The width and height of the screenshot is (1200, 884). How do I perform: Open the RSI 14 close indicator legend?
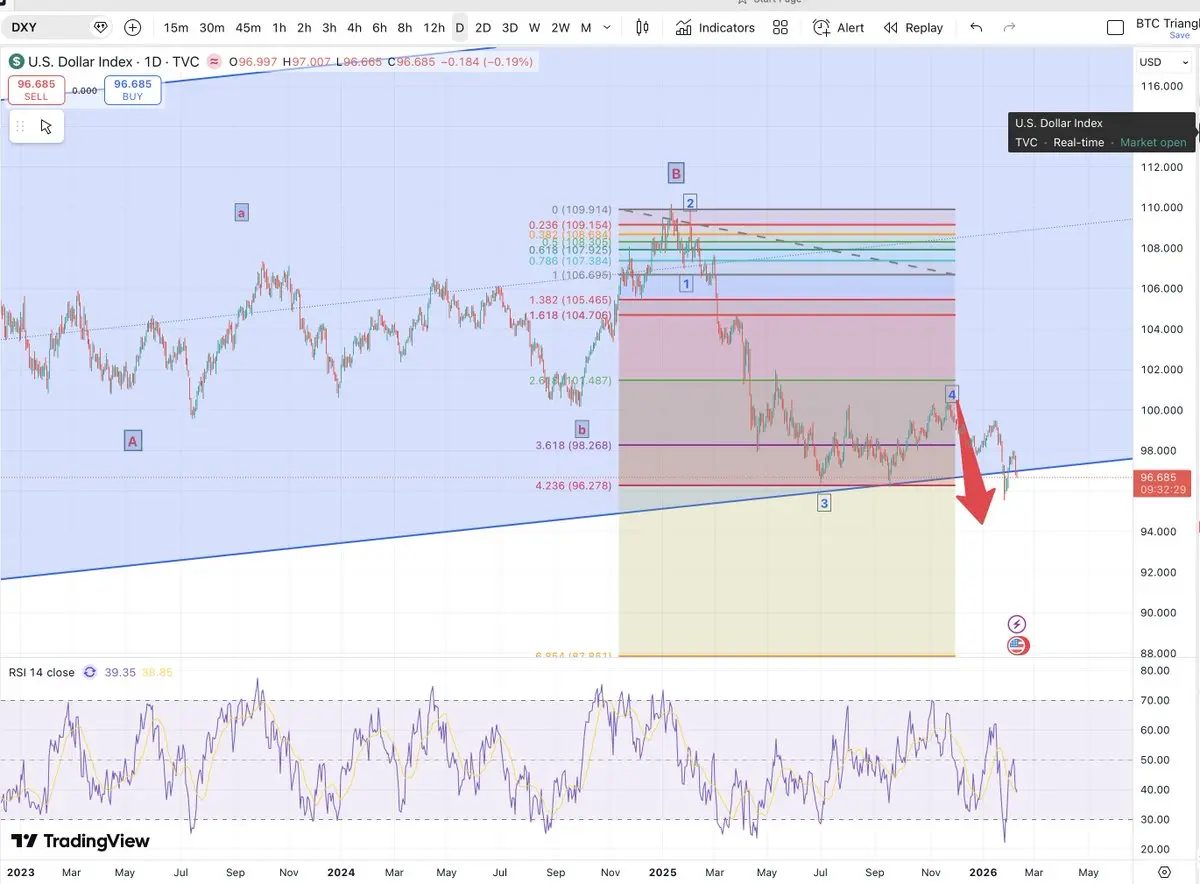[42, 672]
